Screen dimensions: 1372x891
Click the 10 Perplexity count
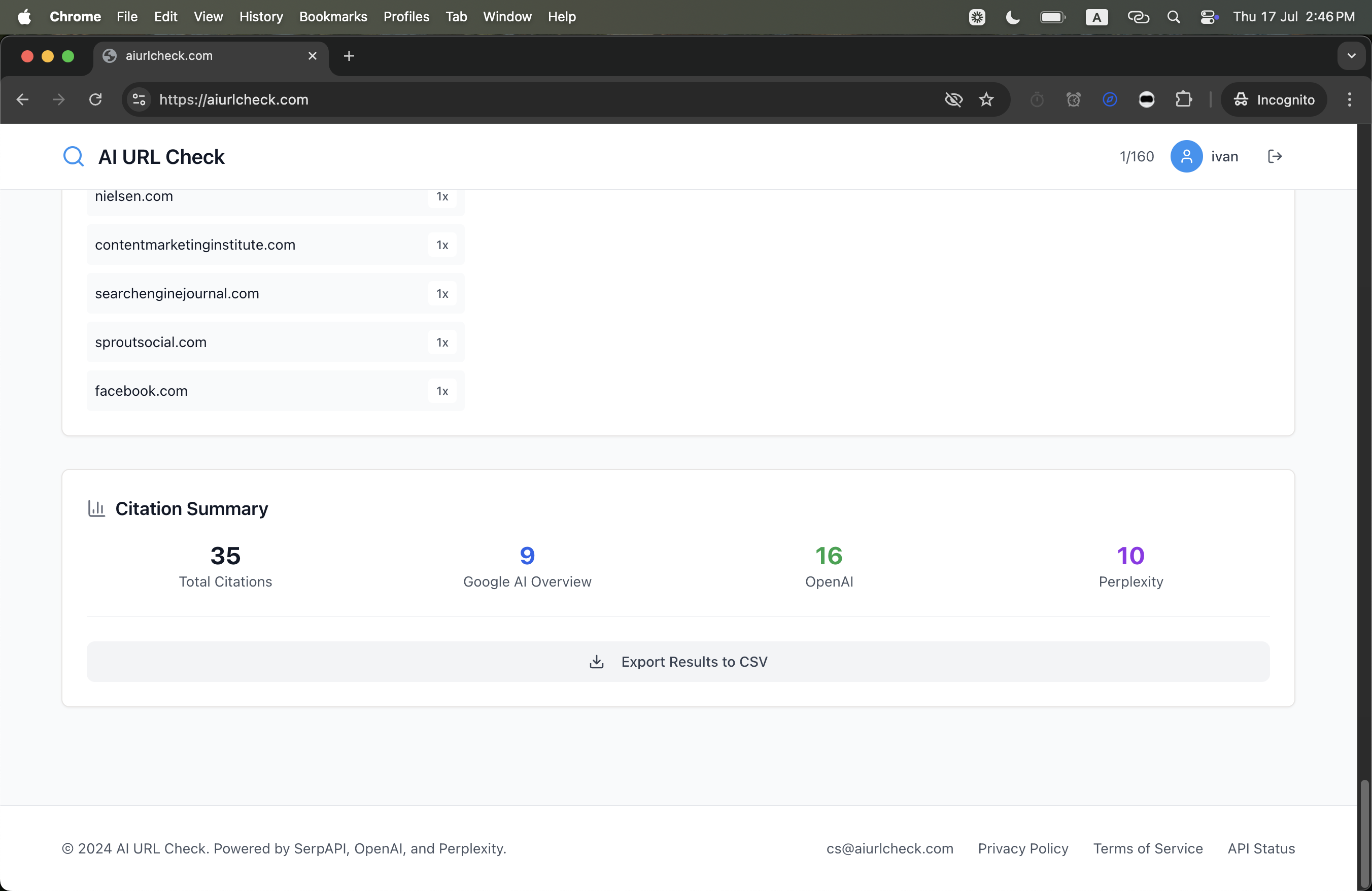point(1130,556)
